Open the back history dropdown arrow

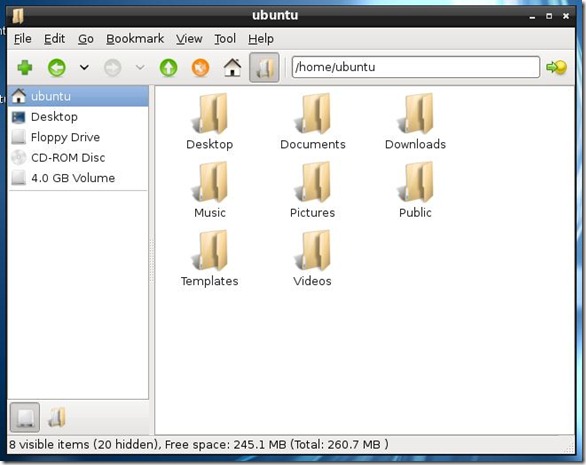click(84, 67)
